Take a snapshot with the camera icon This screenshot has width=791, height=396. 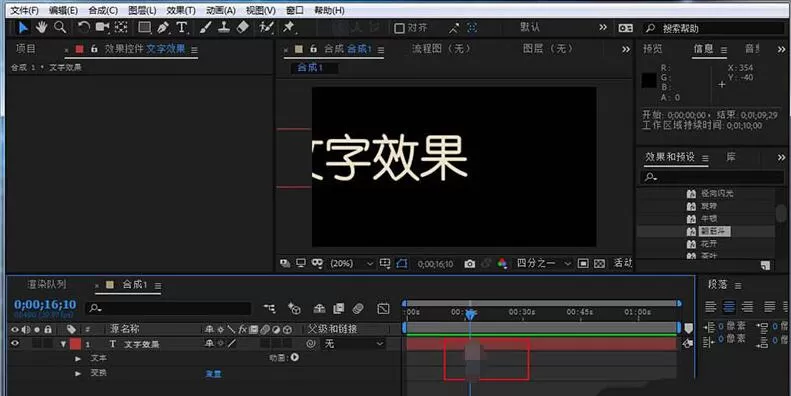point(470,264)
